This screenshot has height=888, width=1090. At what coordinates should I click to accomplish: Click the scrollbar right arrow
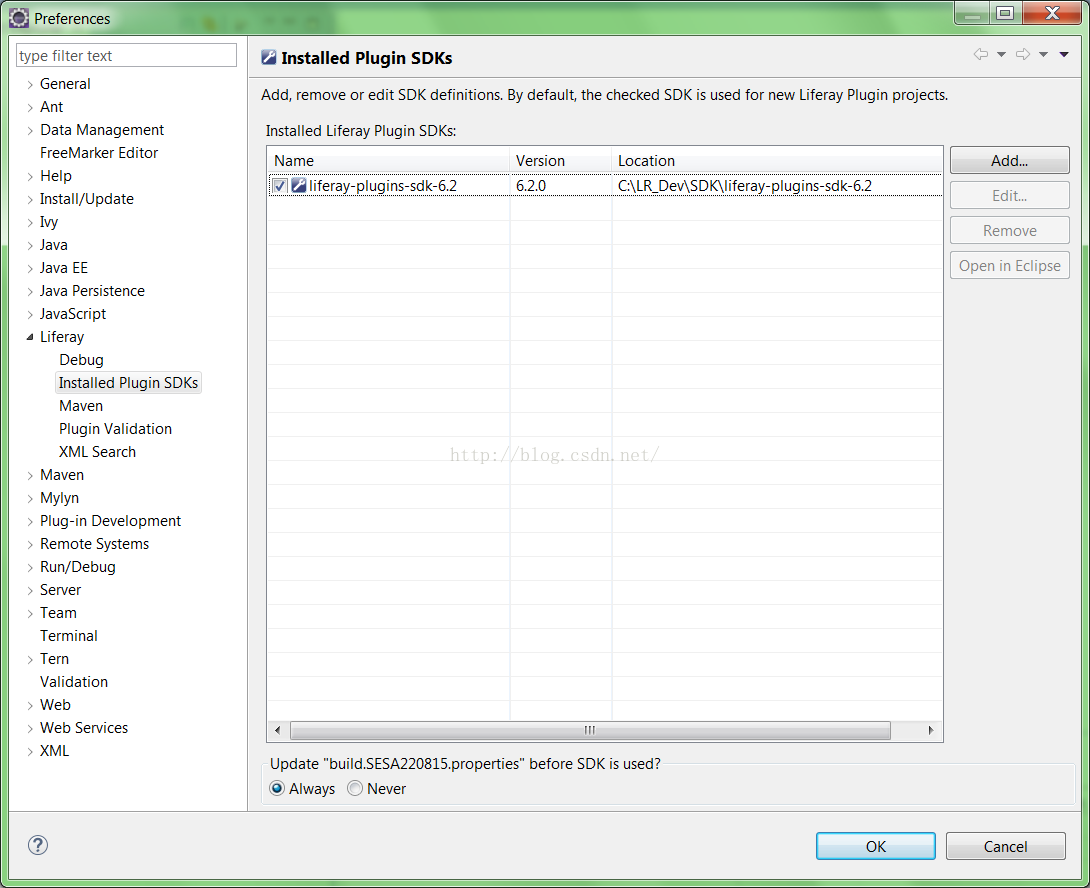pos(931,730)
